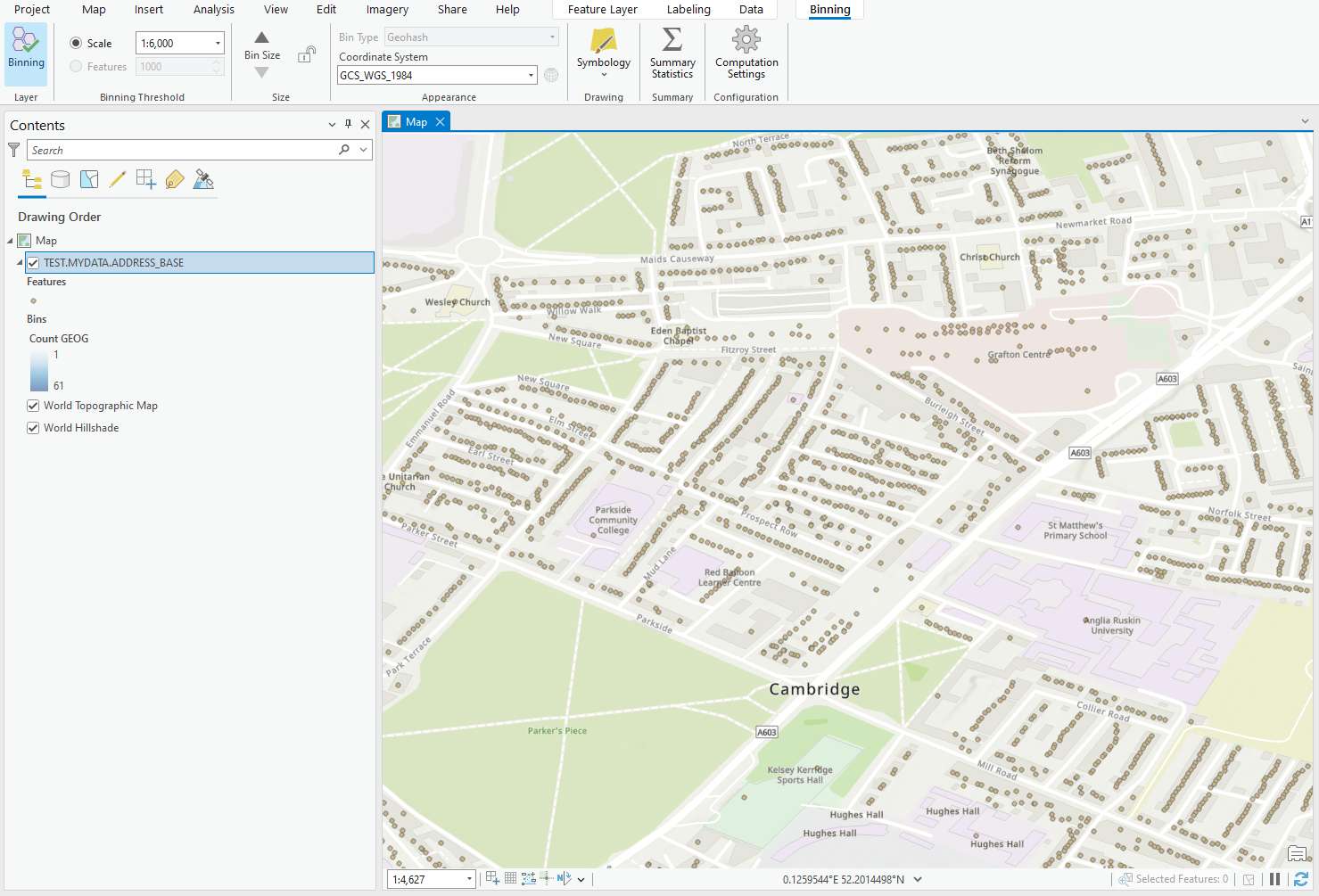Open the binning scale dropdown showing 1:6,000
This screenshot has height=896, width=1319.
217,42
